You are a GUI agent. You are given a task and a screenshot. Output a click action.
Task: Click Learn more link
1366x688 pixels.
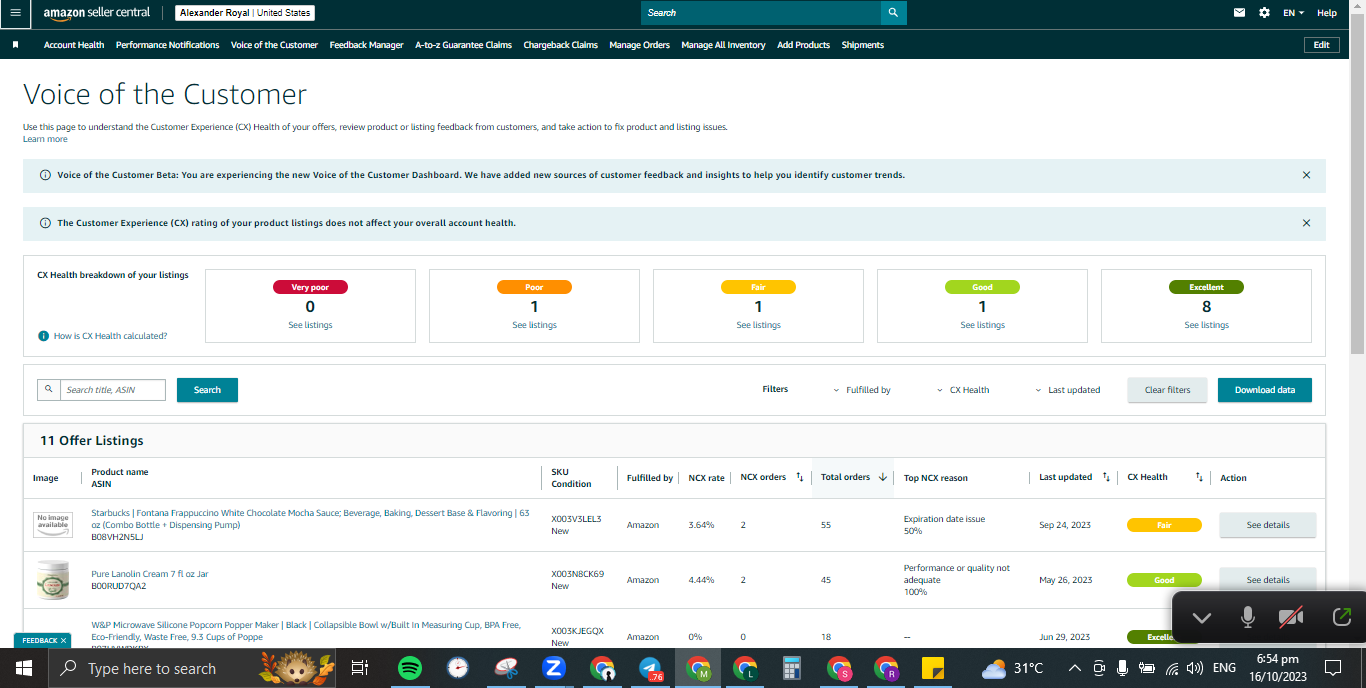pyautogui.click(x=45, y=139)
